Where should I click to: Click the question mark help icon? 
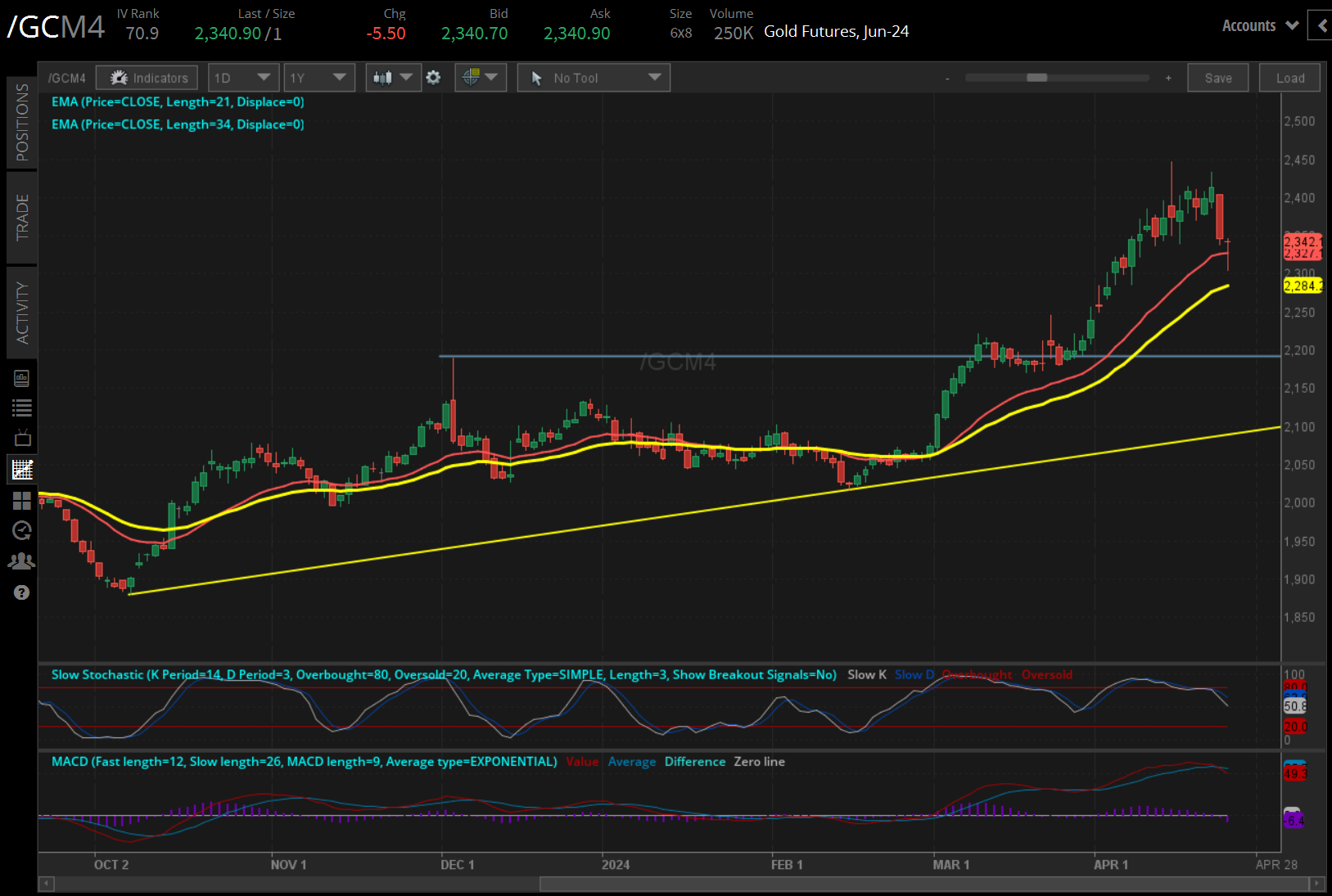click(22, 592)
